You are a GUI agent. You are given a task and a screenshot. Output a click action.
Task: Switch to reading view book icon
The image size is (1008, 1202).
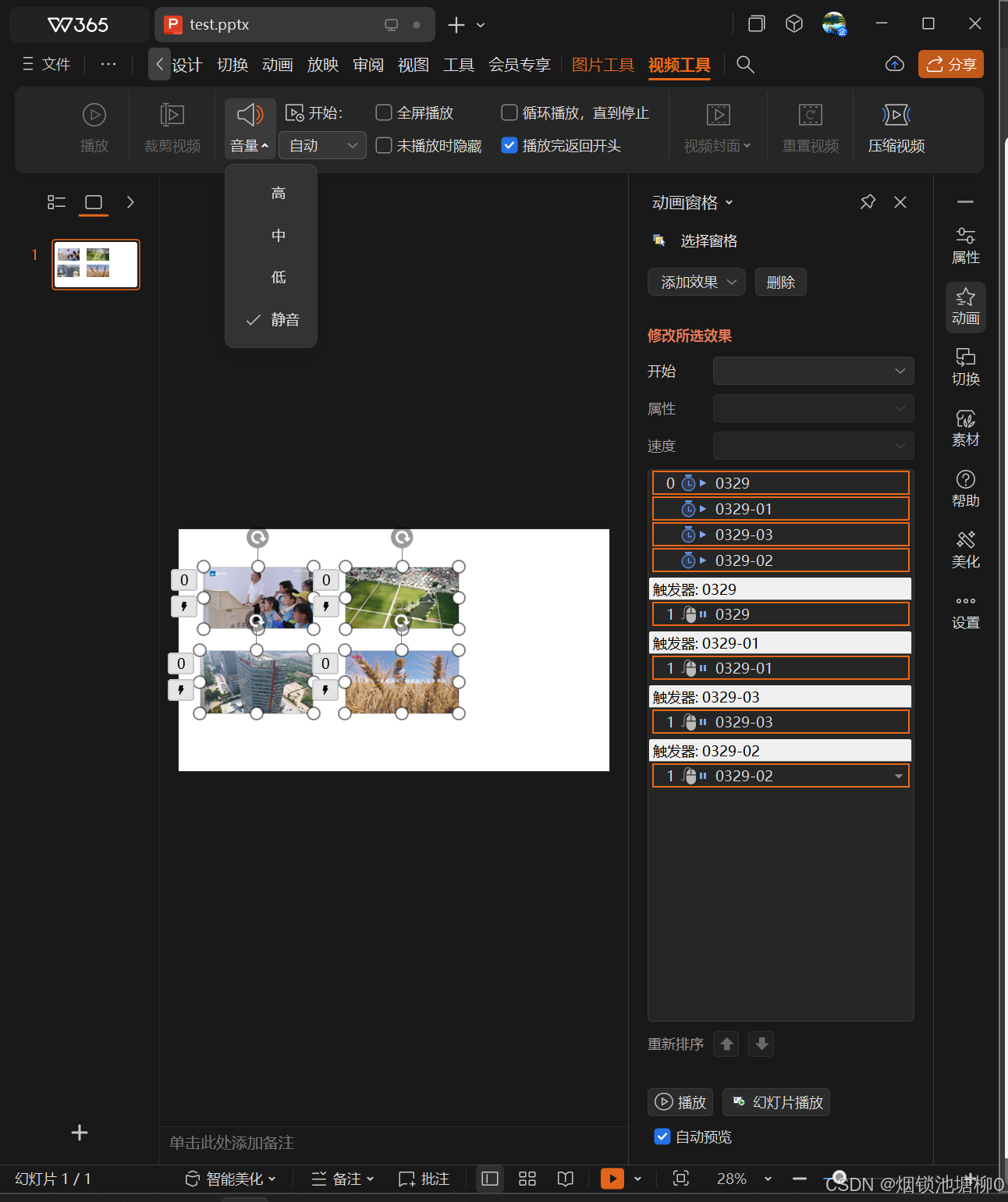pyautogui.click(x=566, y=1179)
